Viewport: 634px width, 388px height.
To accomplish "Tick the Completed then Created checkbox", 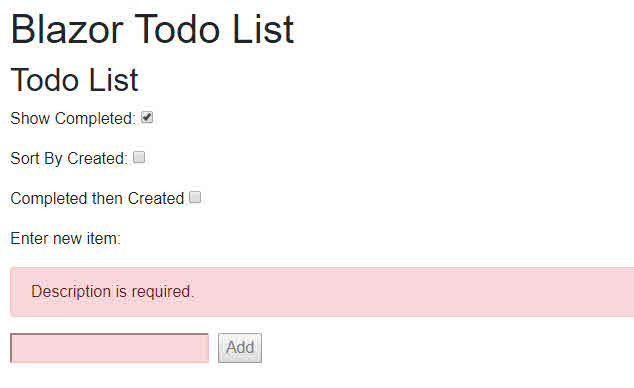I will tap(195, 197).
